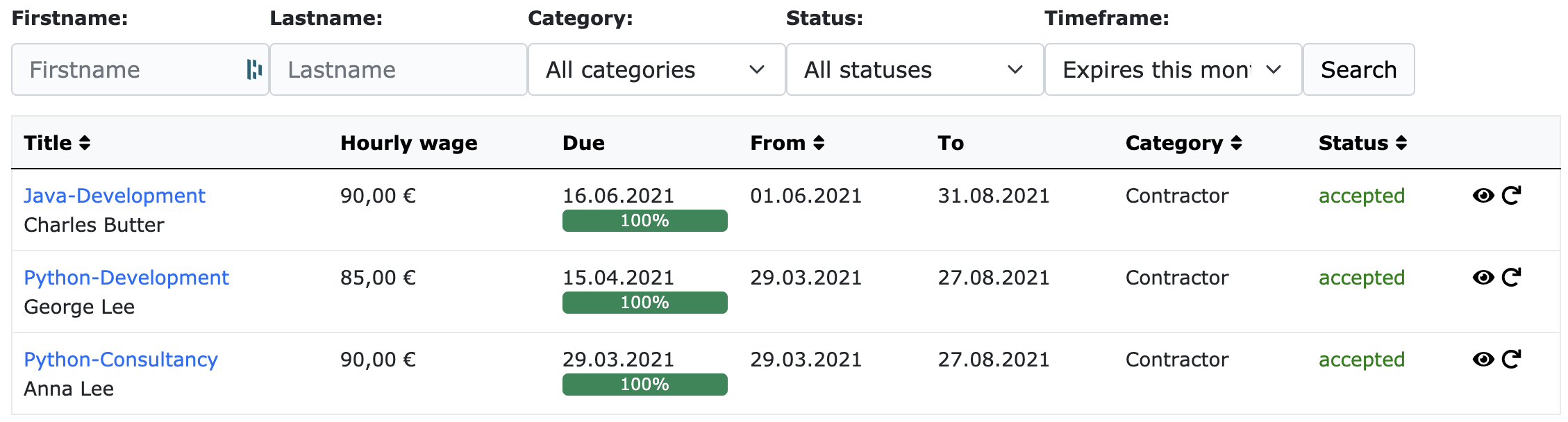This screenshot has height=422, width=1568.
Task: Click the 100% progress bar for Python-Development
Action: click(644, 302)
